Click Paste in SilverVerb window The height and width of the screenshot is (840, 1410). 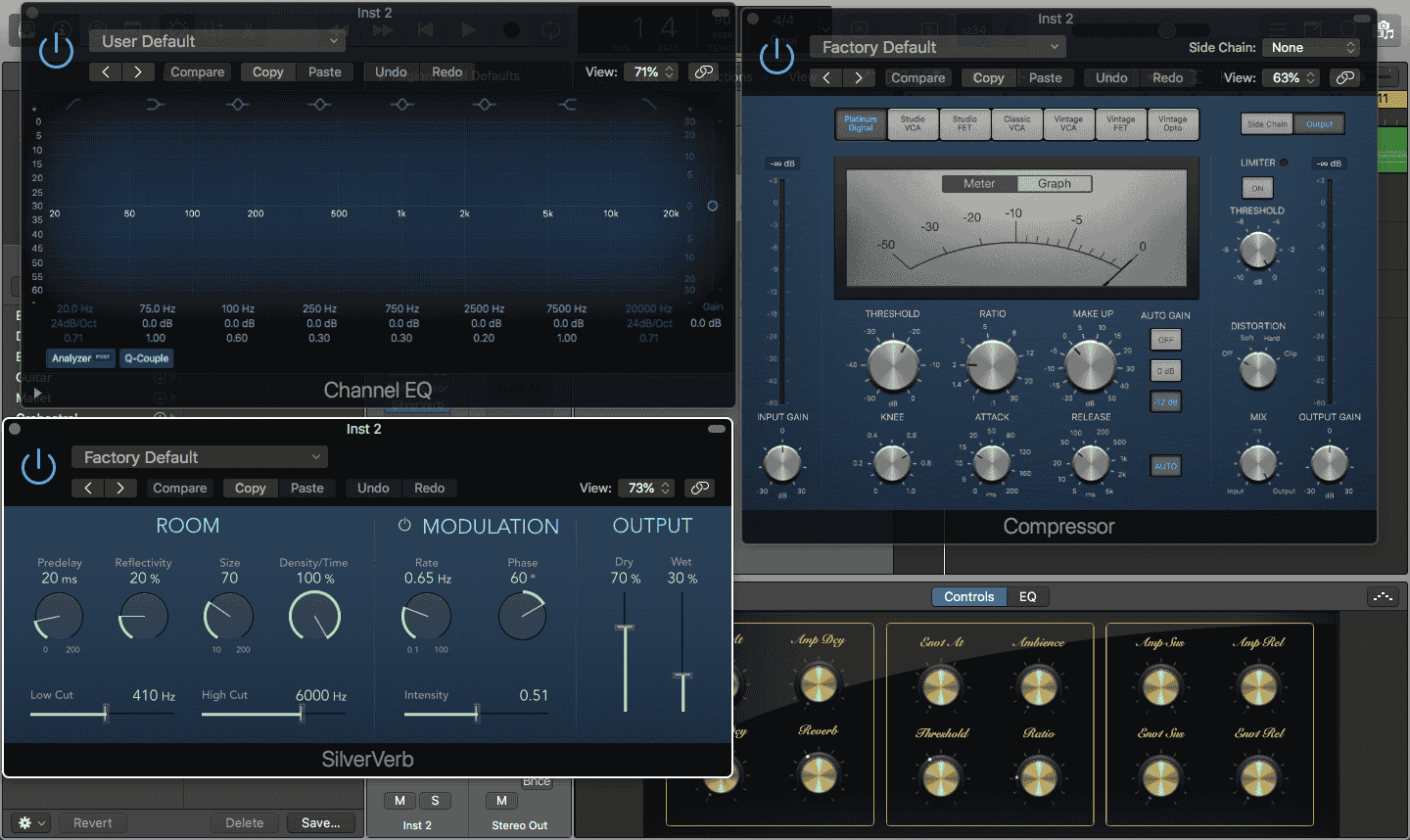306,488
